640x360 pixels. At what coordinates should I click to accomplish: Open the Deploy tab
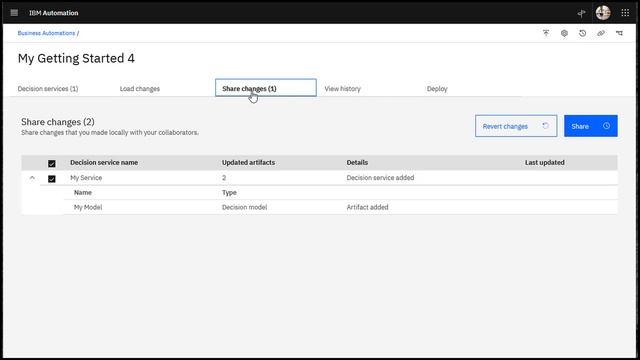pyautogui.click(x=437, y=89)
